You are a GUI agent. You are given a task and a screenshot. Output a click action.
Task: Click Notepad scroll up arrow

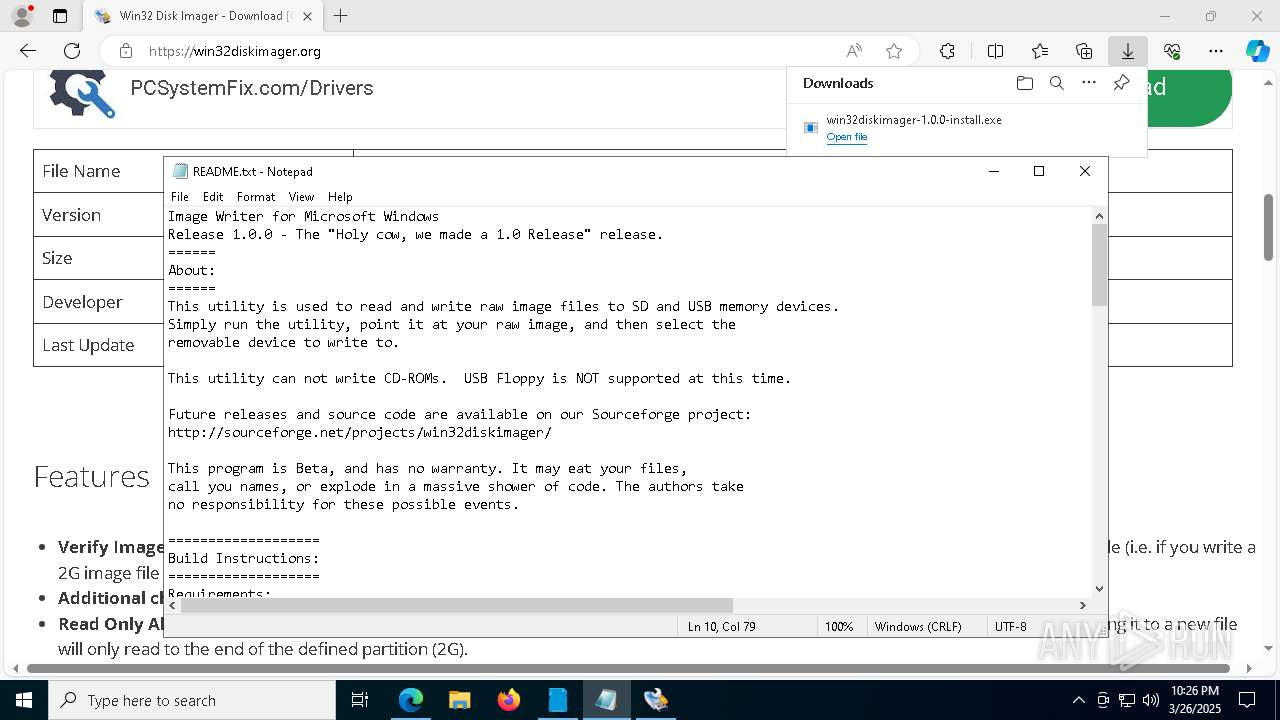(1099, 215)
